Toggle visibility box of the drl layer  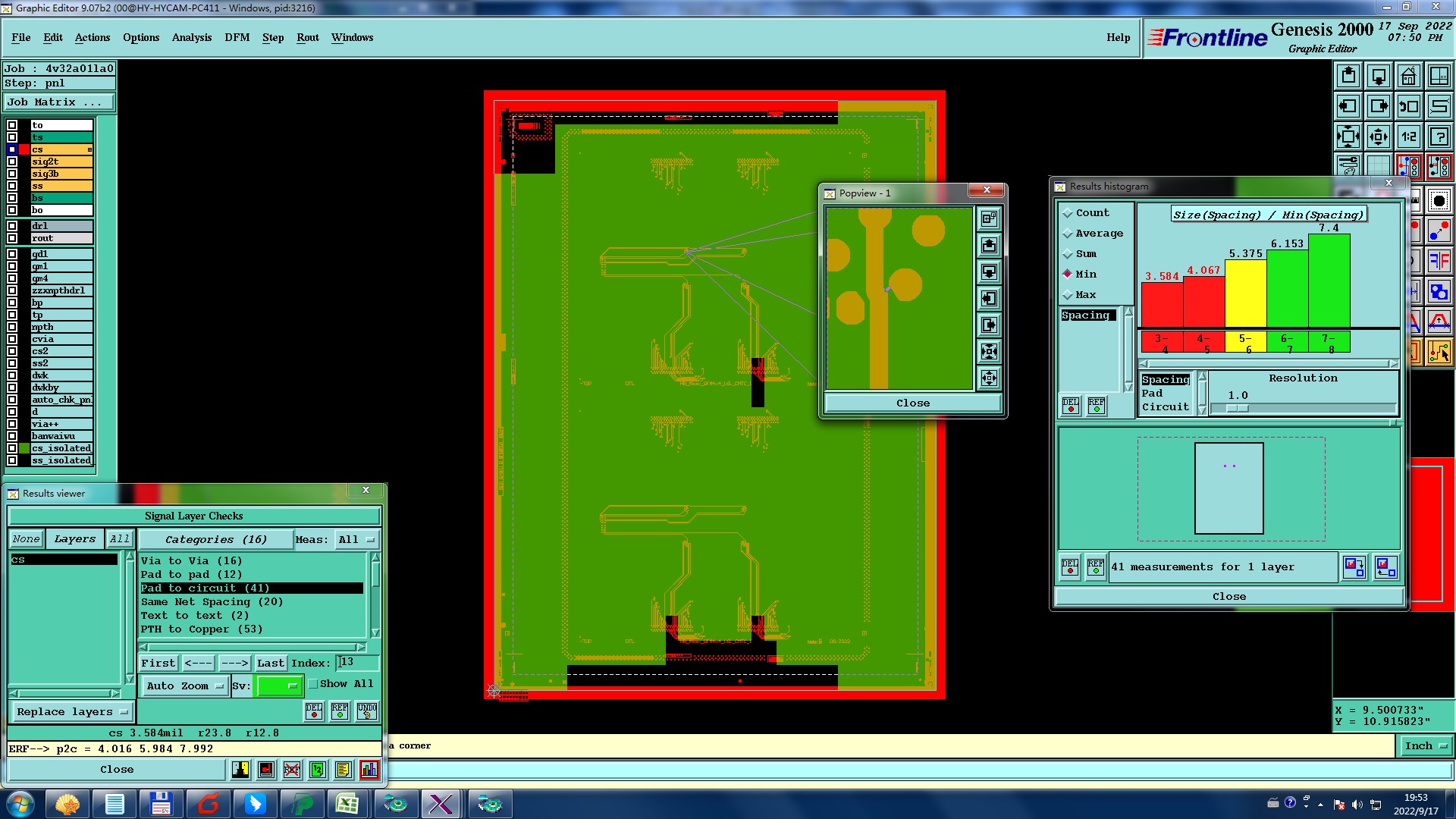12,226
